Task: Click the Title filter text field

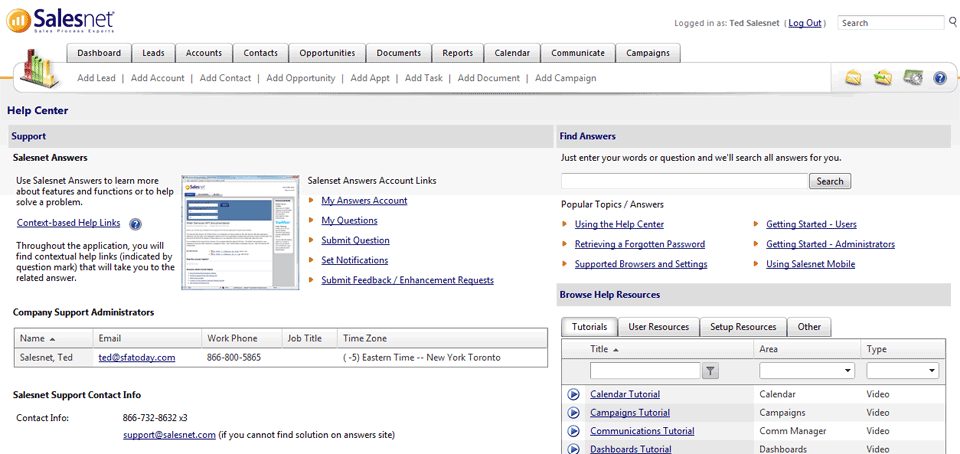Action: [645, 371]
